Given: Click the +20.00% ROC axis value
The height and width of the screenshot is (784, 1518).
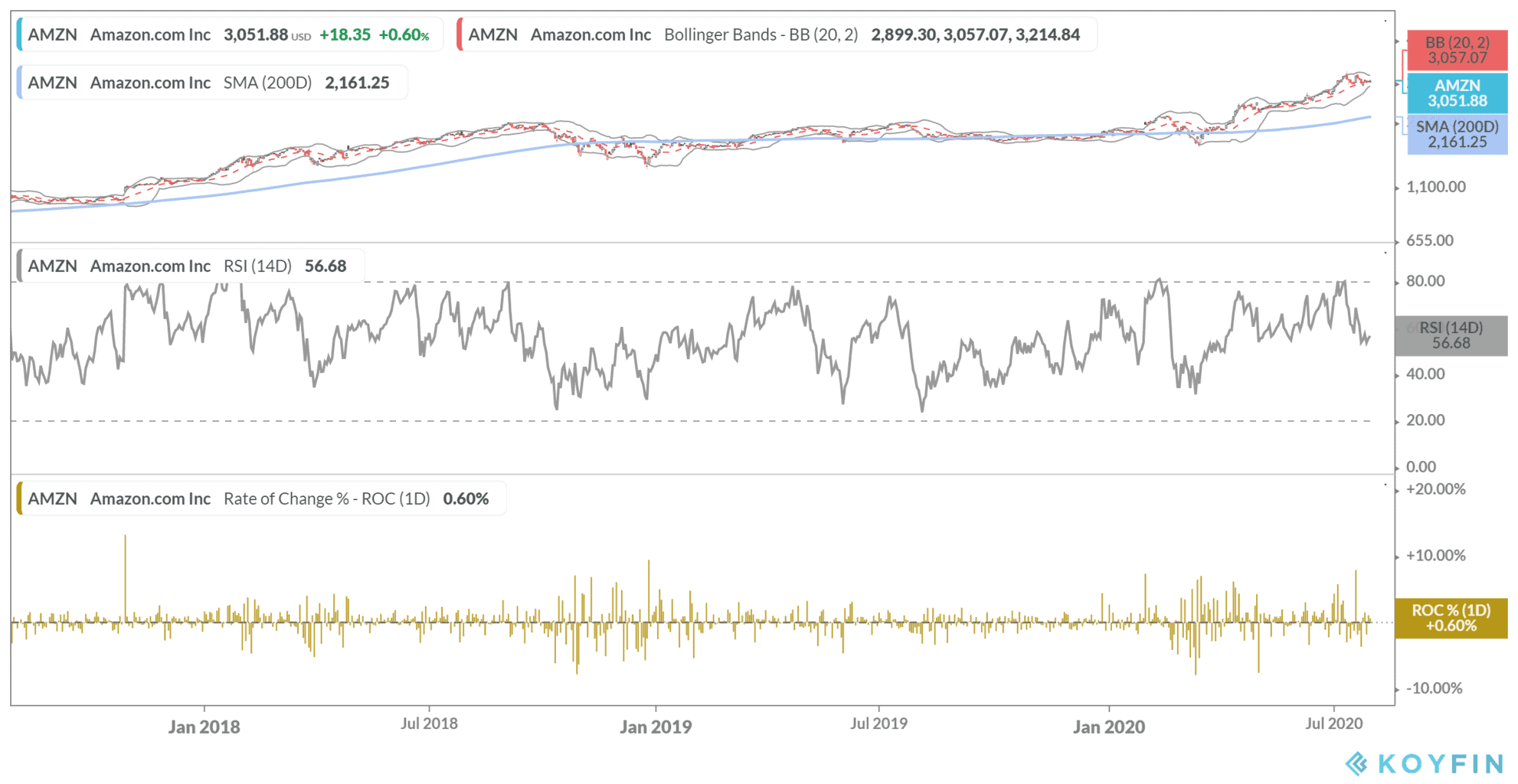Looking at the screenshot, I should point(1436,489).
